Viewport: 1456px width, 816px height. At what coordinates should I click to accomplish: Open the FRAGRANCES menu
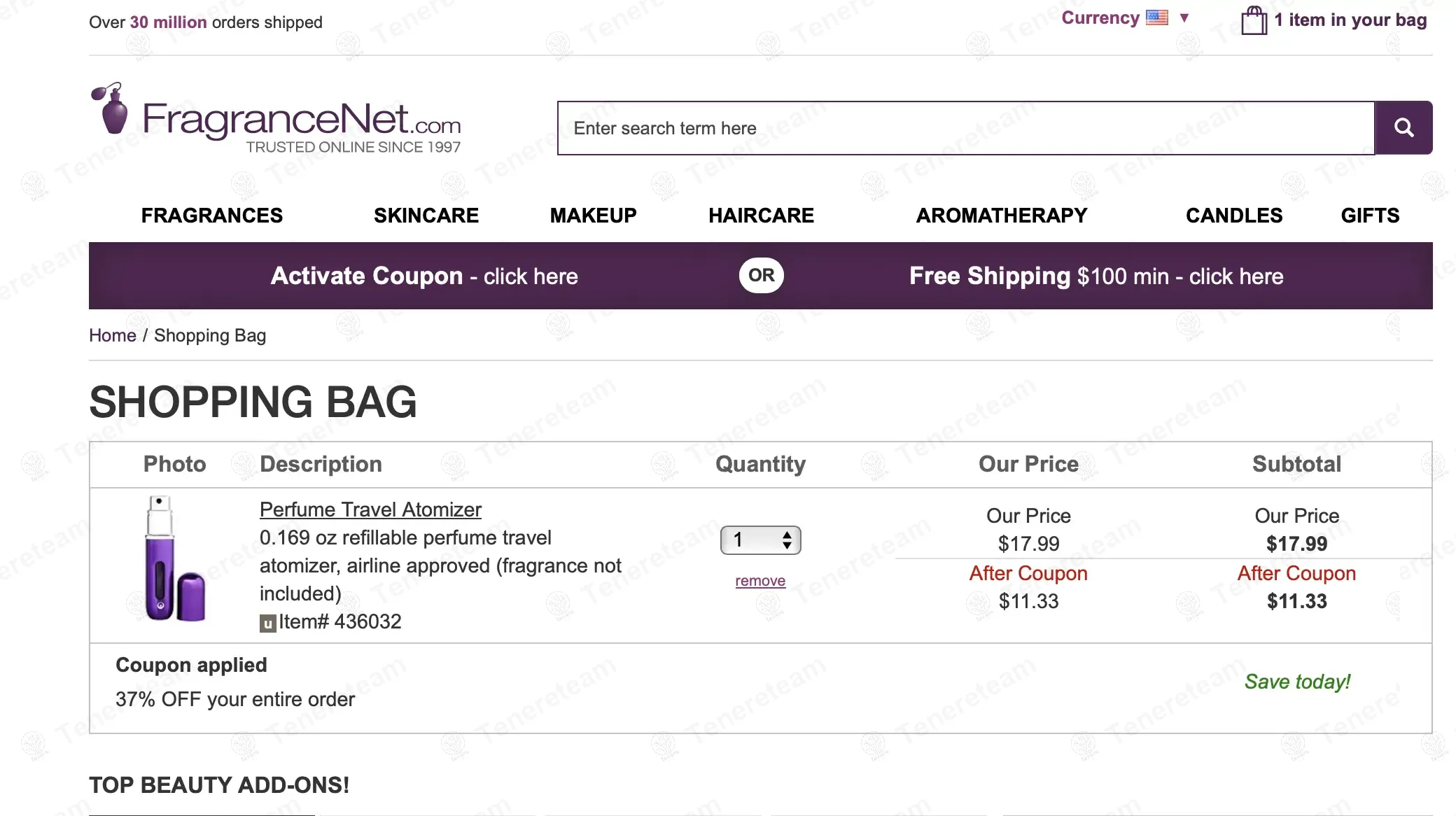coord(212,216)
